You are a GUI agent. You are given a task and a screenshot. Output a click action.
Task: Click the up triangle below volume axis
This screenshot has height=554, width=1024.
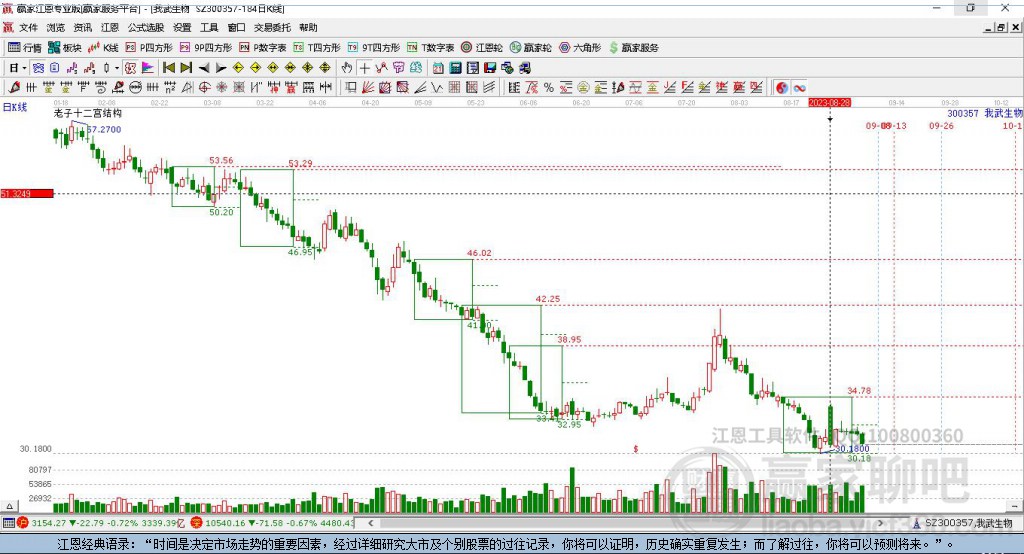9,506
